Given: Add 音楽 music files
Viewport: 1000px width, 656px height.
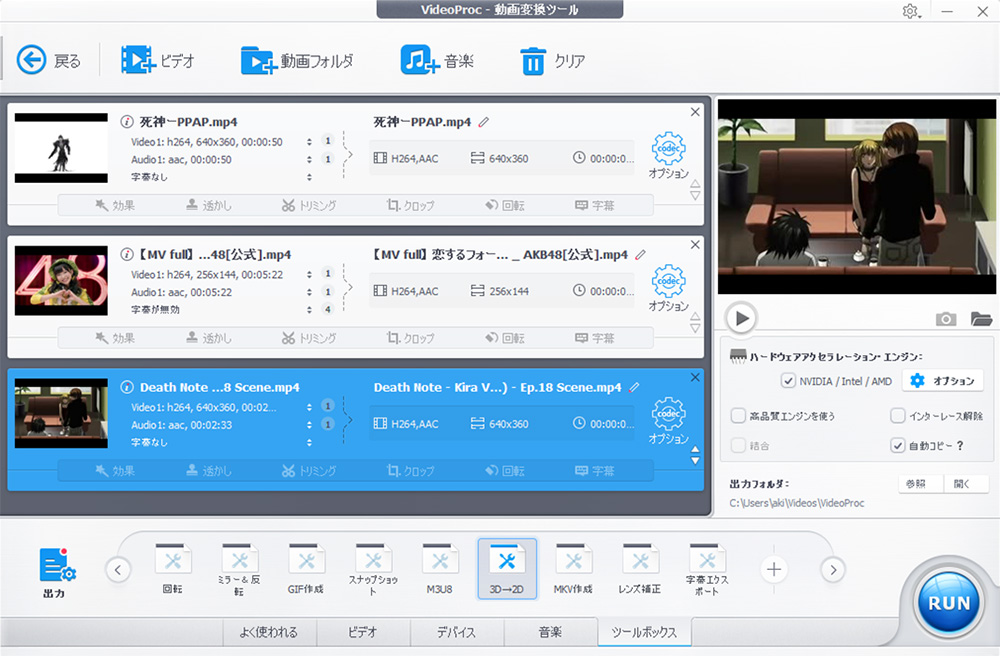Looking at the screenshot, I should click(x=437, y=61).
